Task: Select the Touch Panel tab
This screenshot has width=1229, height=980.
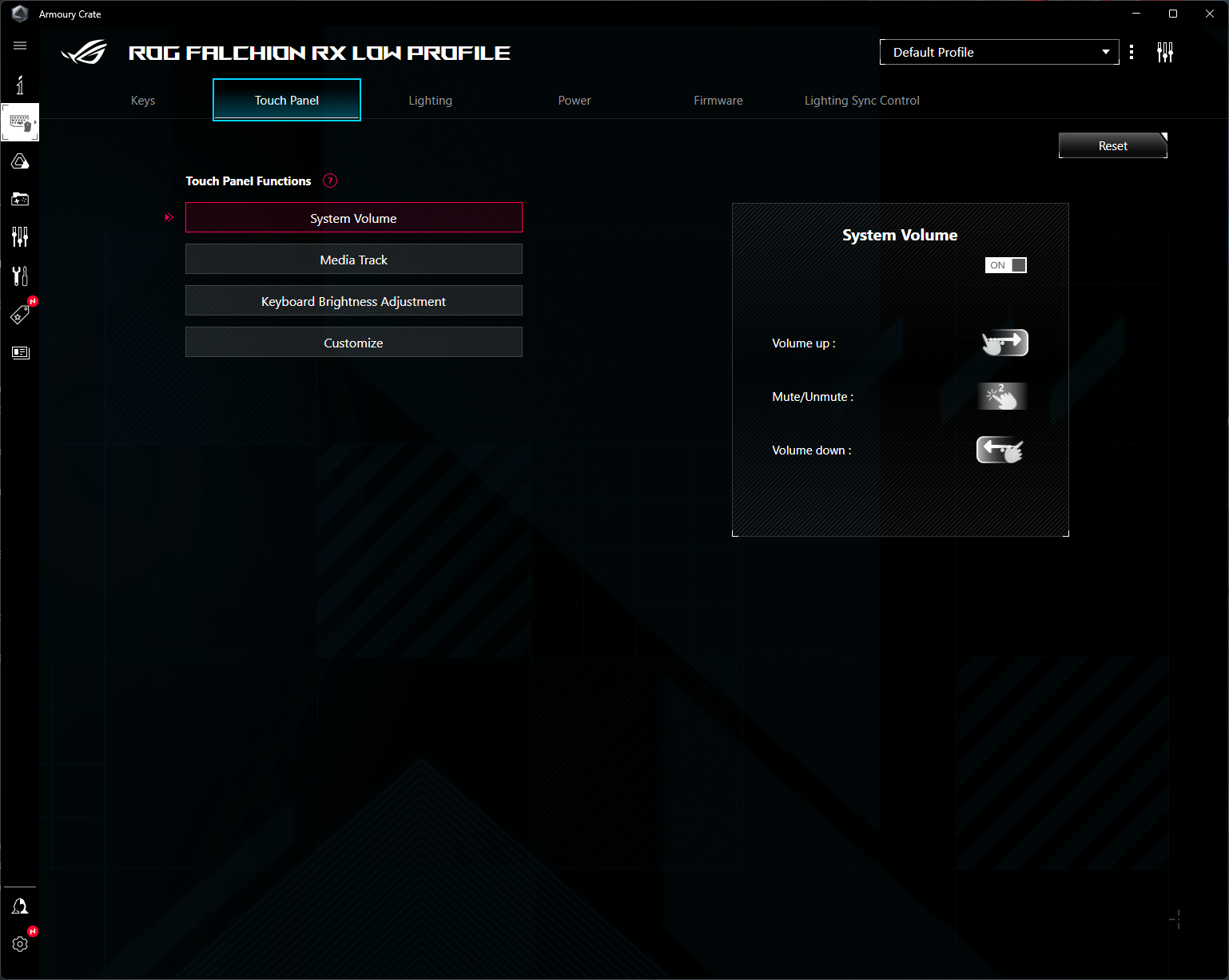Action: pyautogui.click(x=287, y=100)
